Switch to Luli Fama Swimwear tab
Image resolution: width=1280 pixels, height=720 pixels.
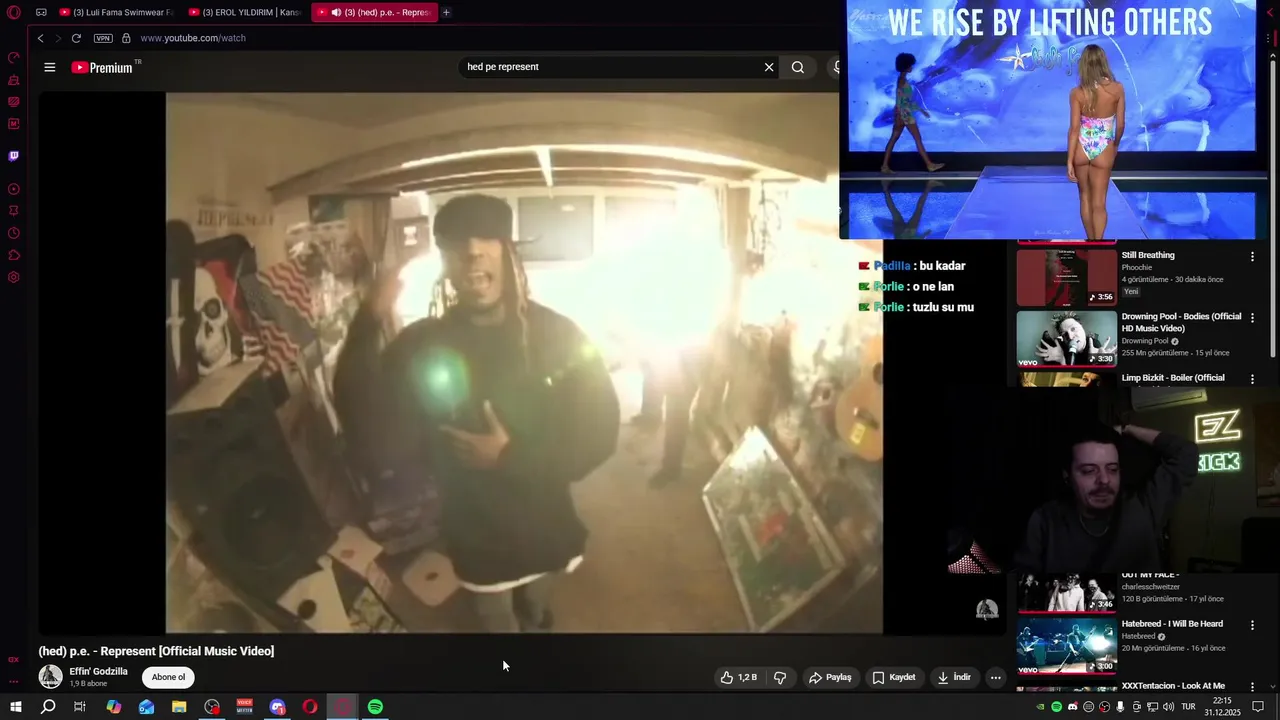pos(116,12)
